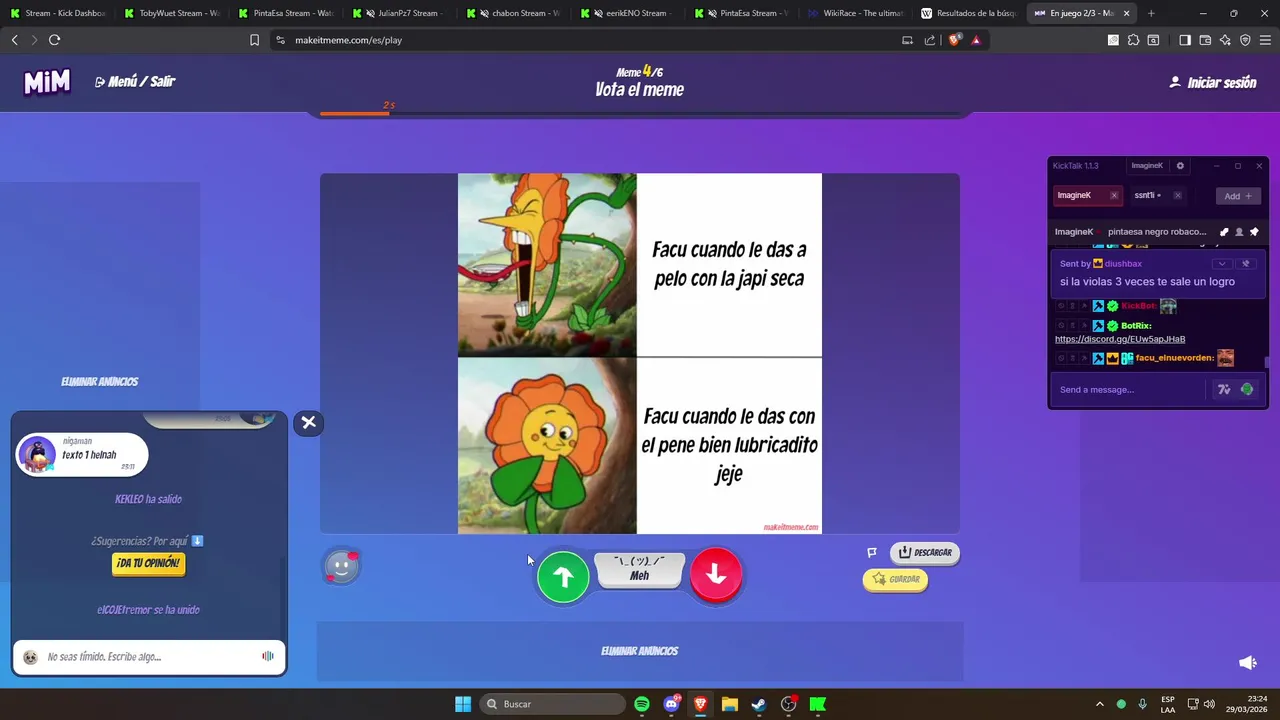Viewport: 1280px width, 720px height.
Task: Open 7TV emote picker in KickTalk
Action: tap(1224, 389)
